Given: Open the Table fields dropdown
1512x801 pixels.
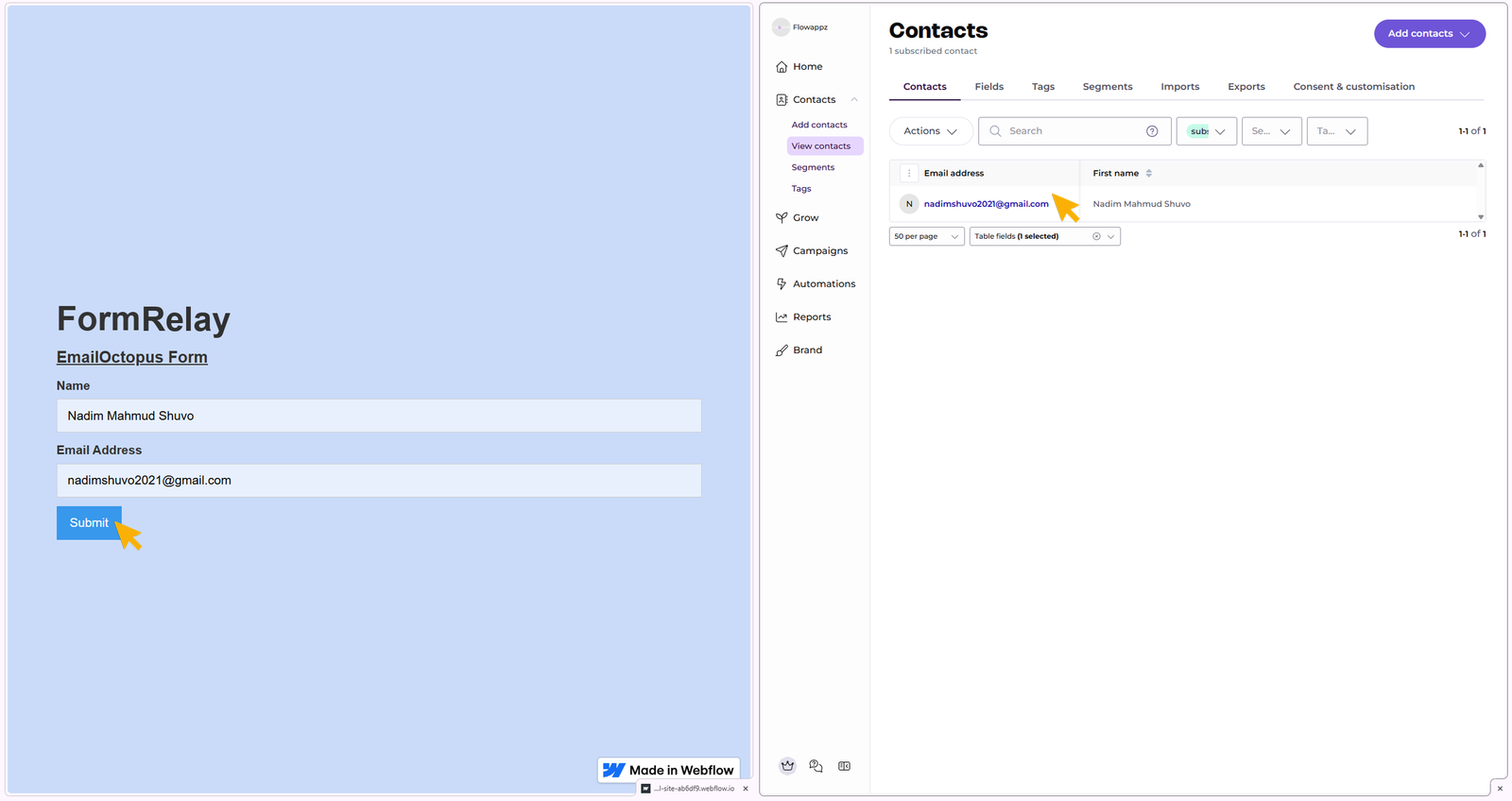Looking at the screenshot, I should tap(1045, 237).
